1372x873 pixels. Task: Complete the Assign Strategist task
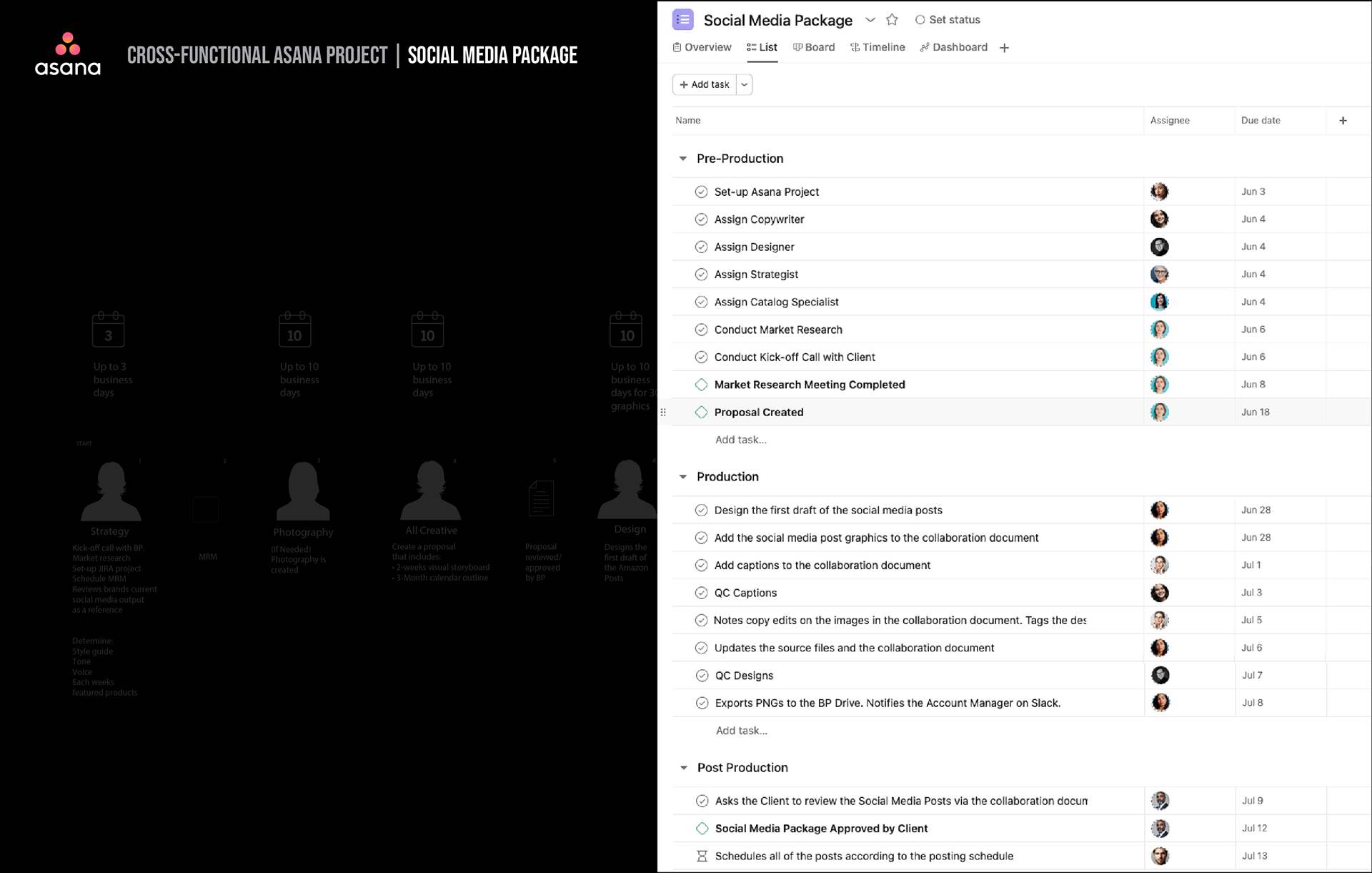click(701, 275)
